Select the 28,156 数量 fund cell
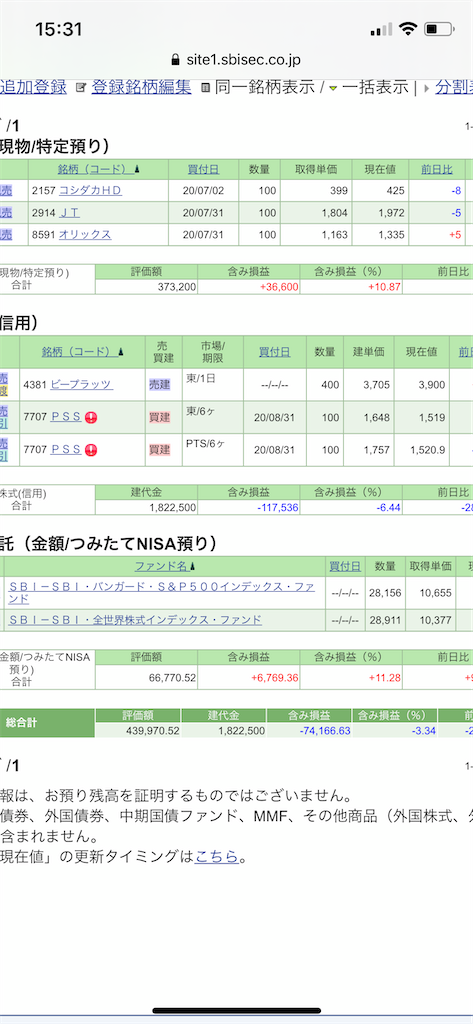Viewport: 473px width, 1024px height. 385,592
